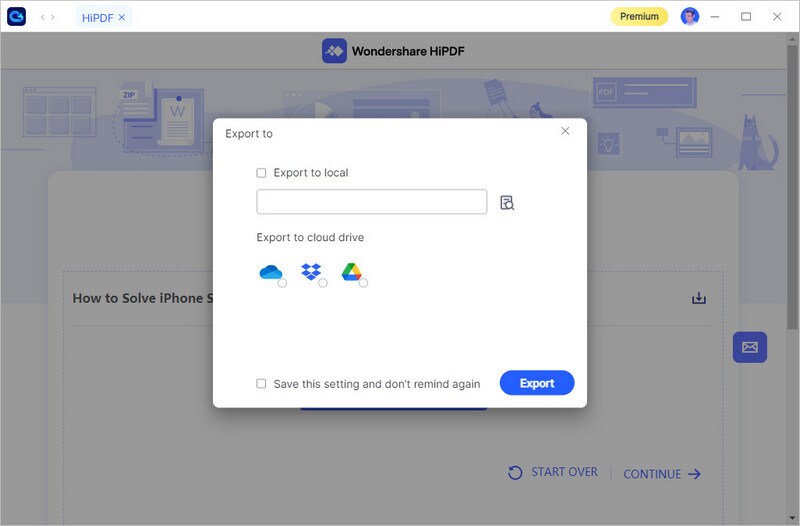Check Save this setting and don't remind again
800x526 pixels.
click(x=261, y=384)
